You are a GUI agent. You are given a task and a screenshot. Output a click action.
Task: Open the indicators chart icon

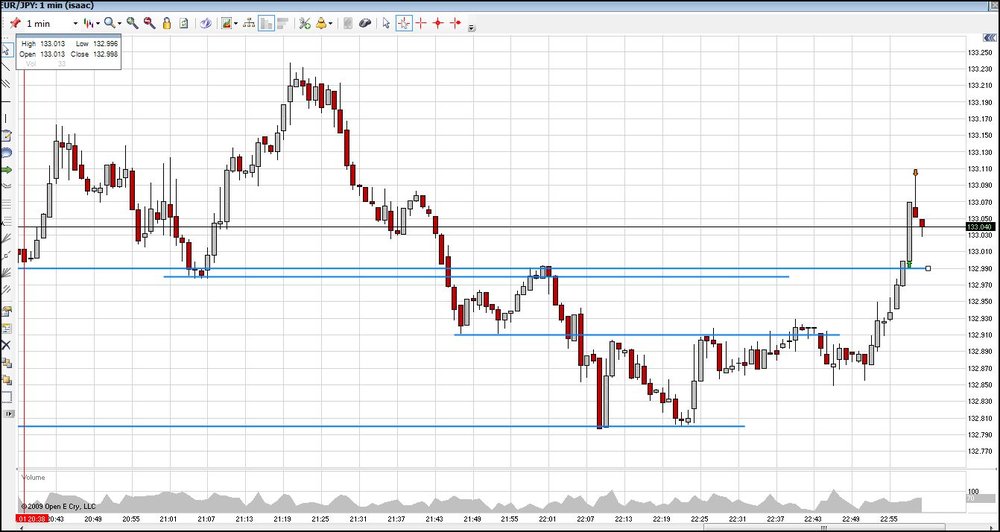pos(226,24)
